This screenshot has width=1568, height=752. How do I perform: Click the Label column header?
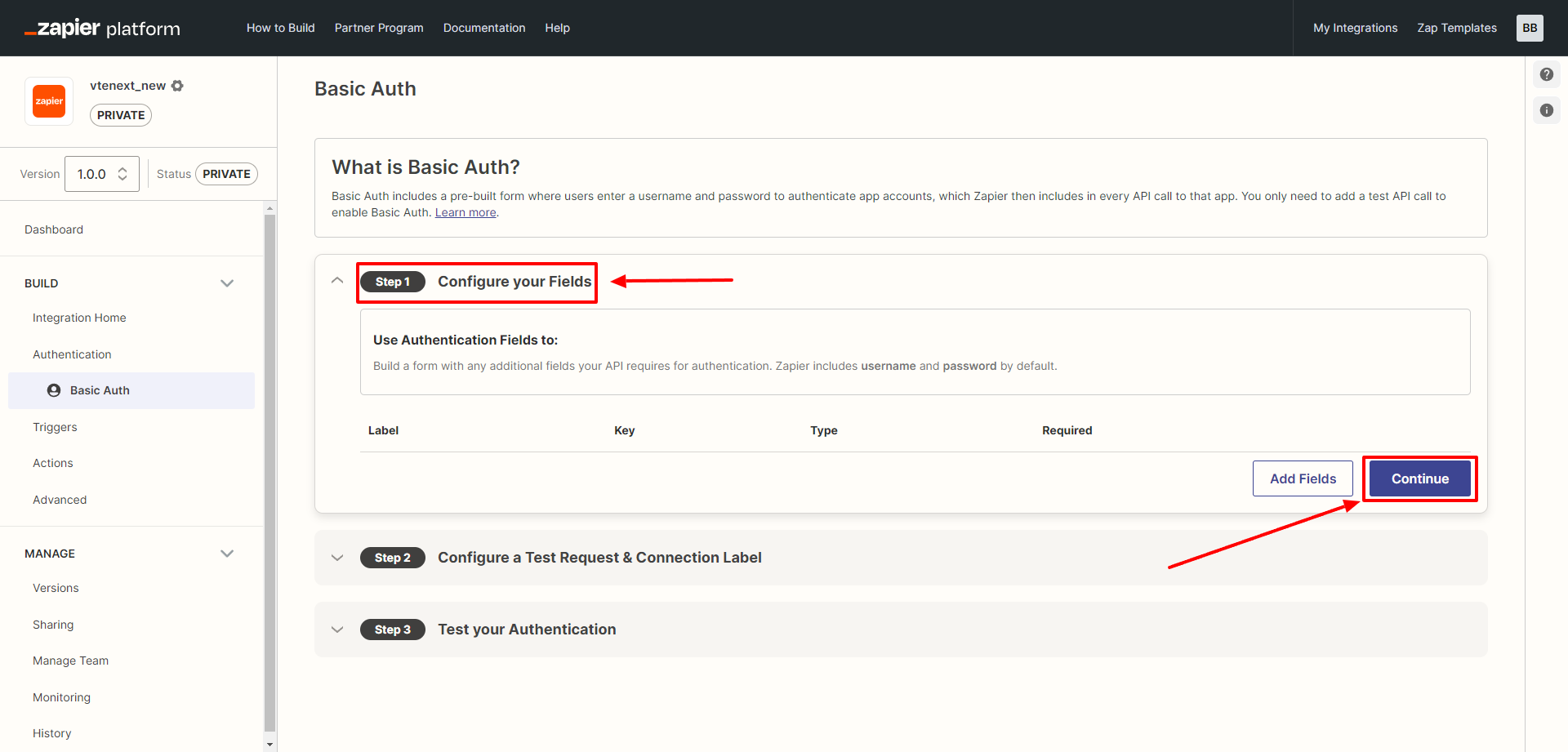click(383, 430)
